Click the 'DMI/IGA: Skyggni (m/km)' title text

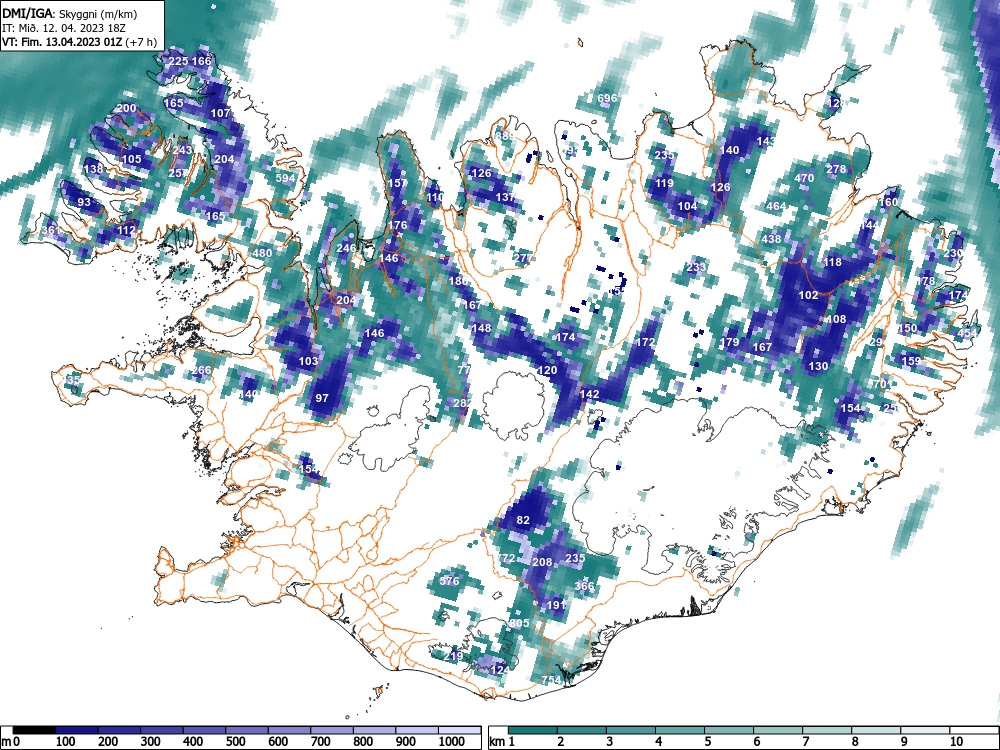coord(70,13)
